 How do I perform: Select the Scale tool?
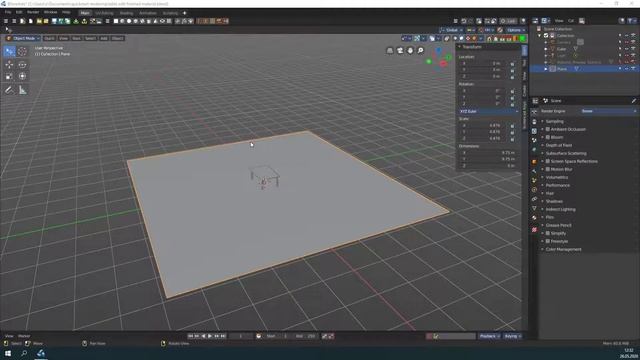(x=9, y=76)
